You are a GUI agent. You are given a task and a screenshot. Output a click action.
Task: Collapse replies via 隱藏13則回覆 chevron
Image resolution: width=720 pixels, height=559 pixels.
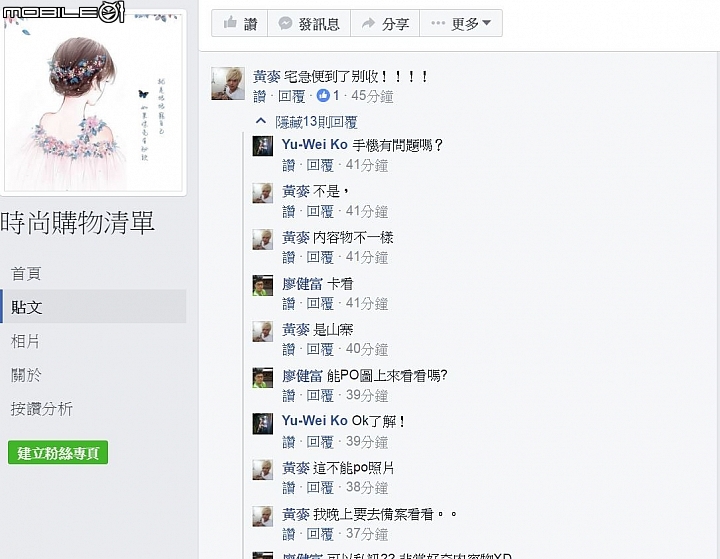(x=261, y=121)
